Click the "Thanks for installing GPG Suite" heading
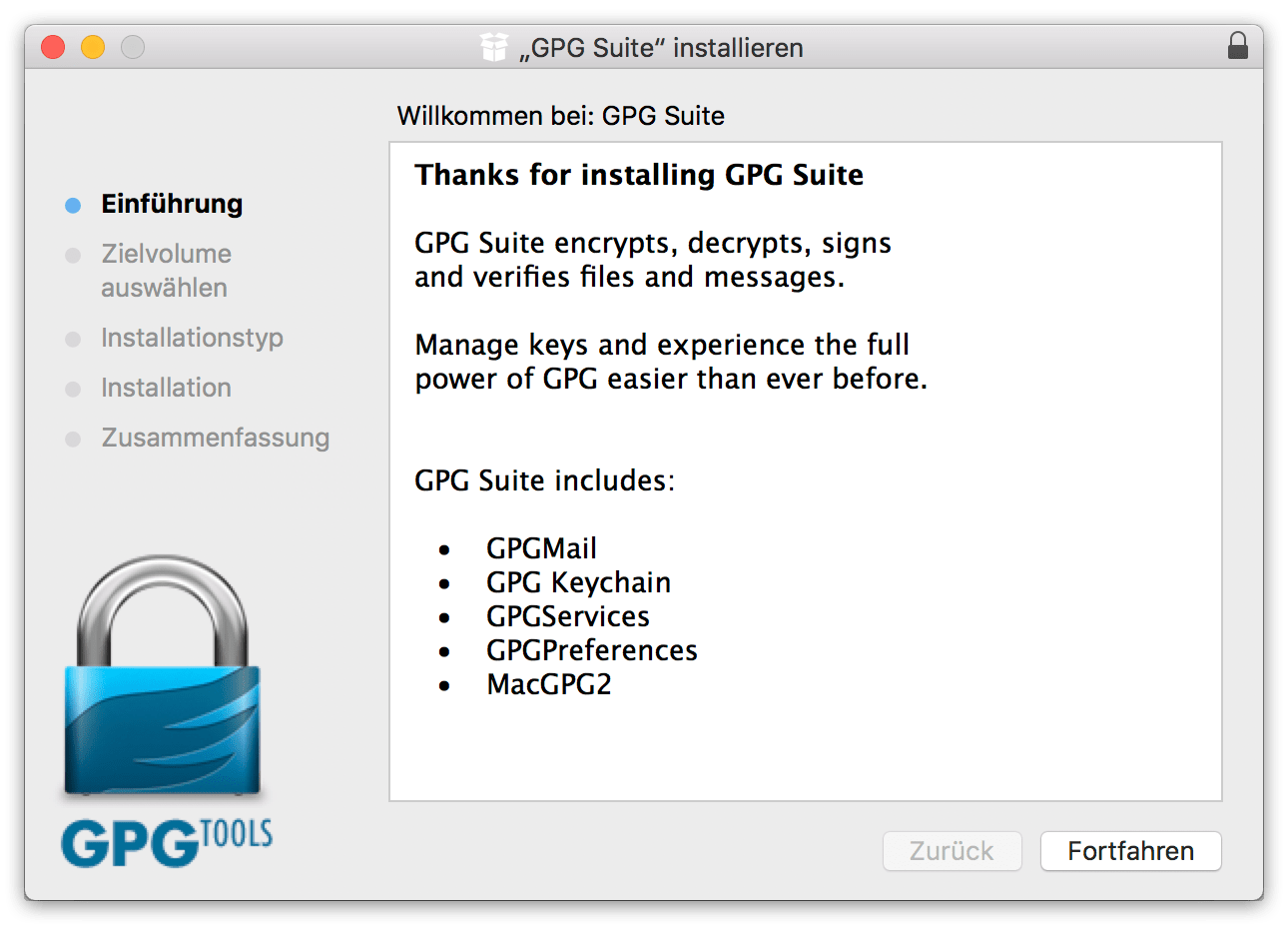 coord(639,175)
